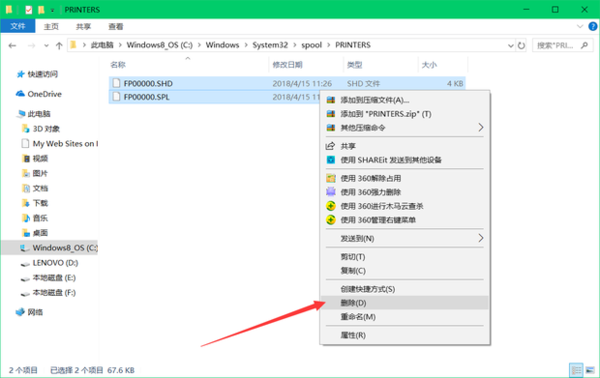This screenshot has width=600, height=378.
Task: Open the 查看 ribbon tab
Action: tap(116, 26)
